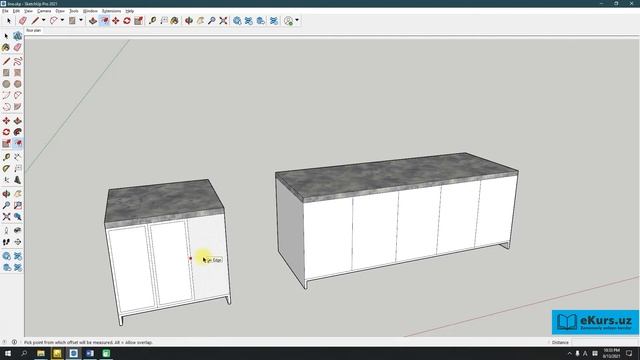Open the Edit menu
The image size is (640, 360).
16,11
